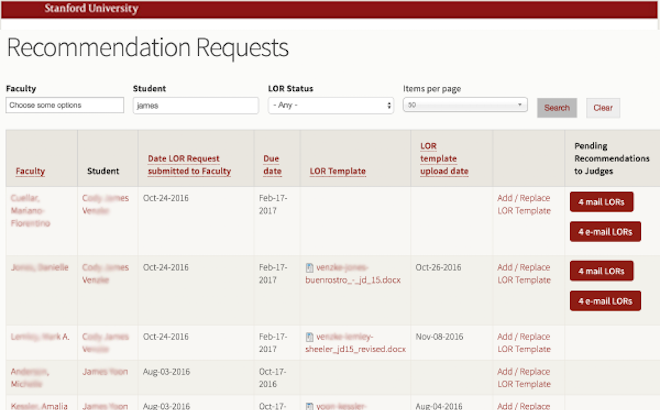
Task: Click '4 mail LORs' button in Cuellar row
Action: [601, 202]
